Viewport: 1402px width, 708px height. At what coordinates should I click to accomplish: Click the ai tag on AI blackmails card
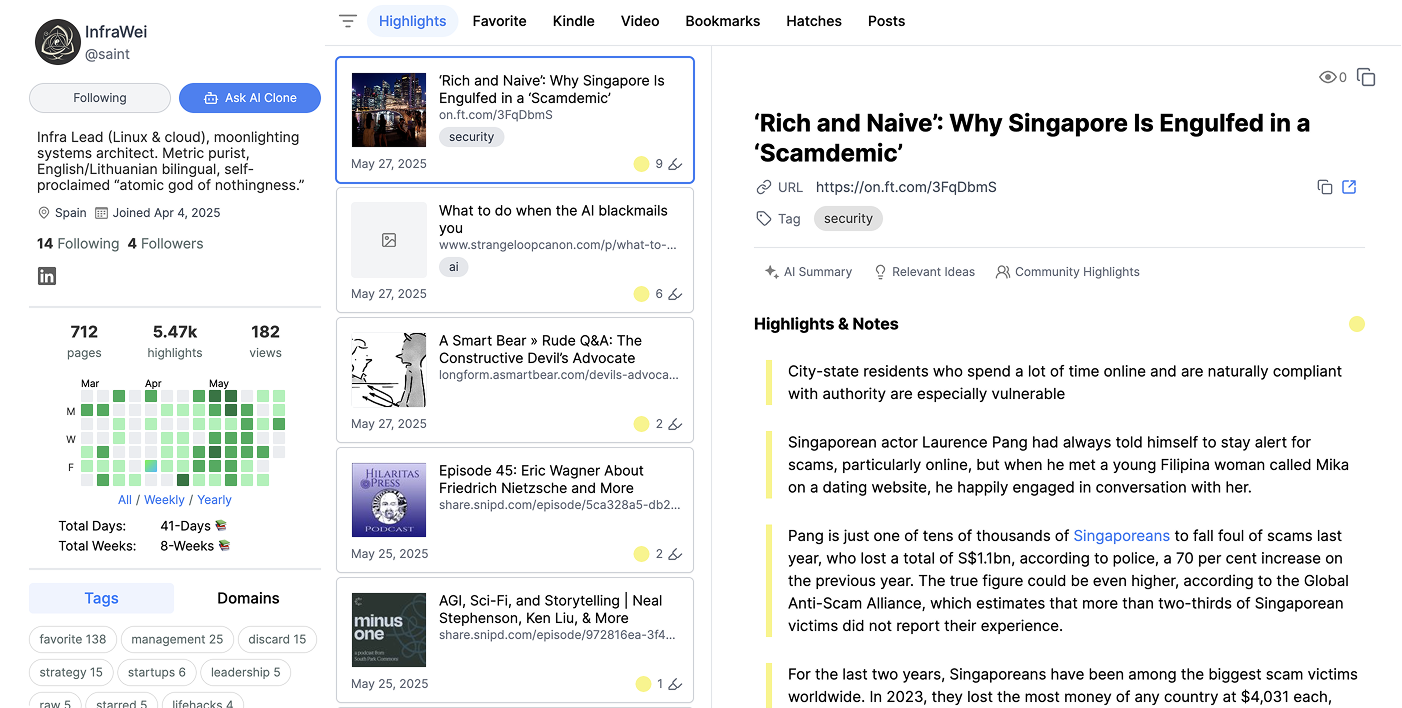454,267
